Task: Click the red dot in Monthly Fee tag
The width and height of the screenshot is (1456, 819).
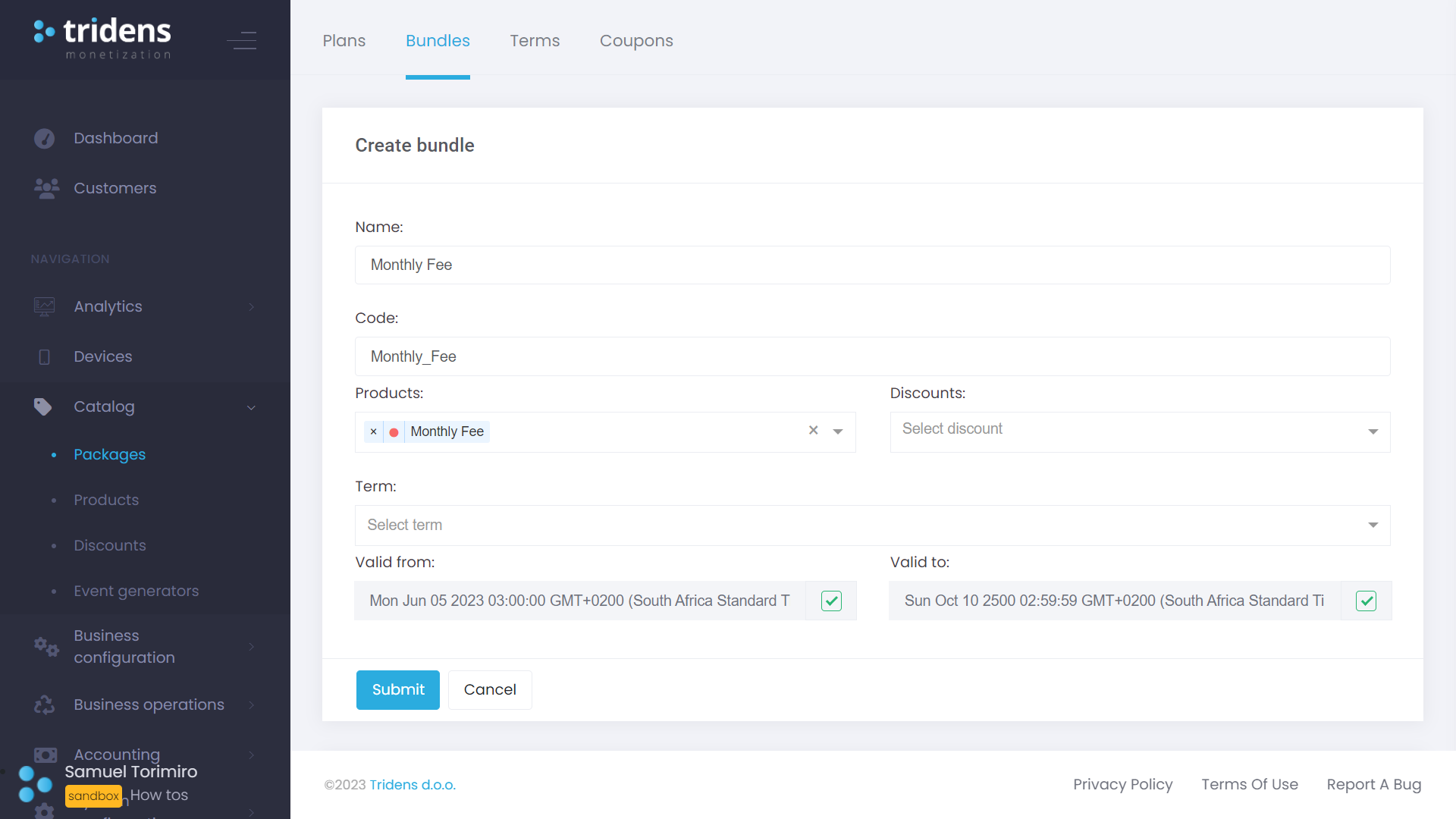Action: (394, 432)
